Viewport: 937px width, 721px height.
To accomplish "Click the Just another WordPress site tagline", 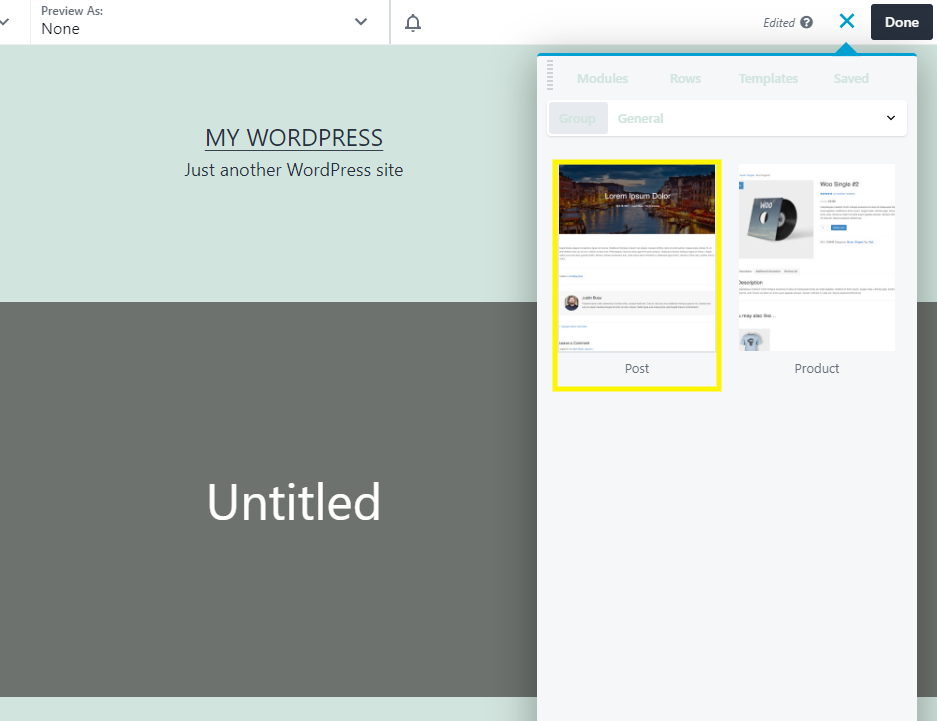I will [293, 170].
